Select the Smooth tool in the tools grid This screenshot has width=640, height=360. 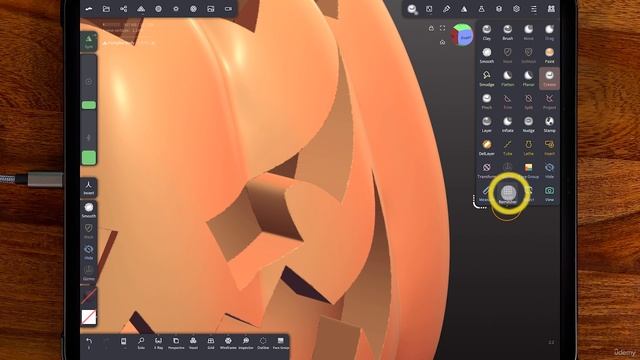487,56
